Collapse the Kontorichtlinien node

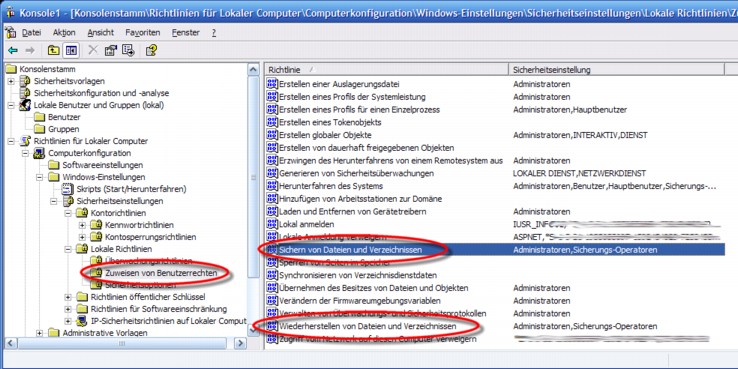pyautogui.click(x=68, y=213)
